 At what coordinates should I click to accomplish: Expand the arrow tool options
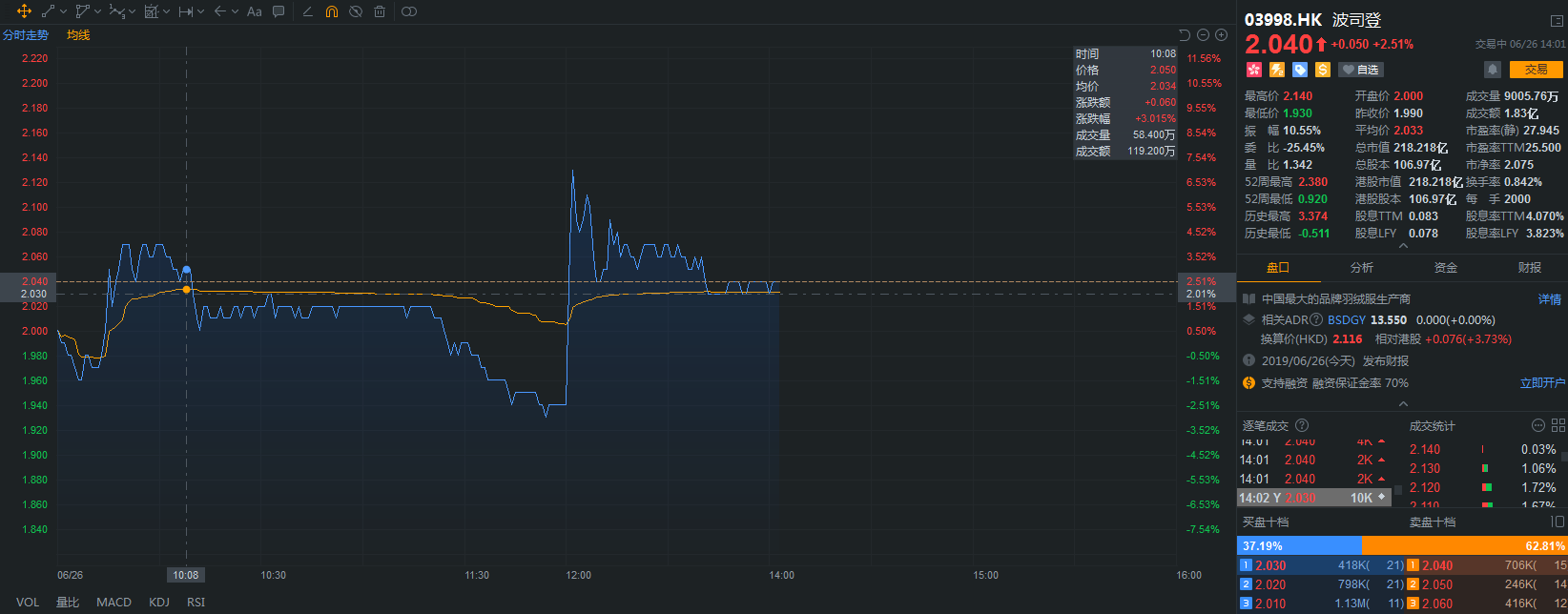tap(234, 11)
